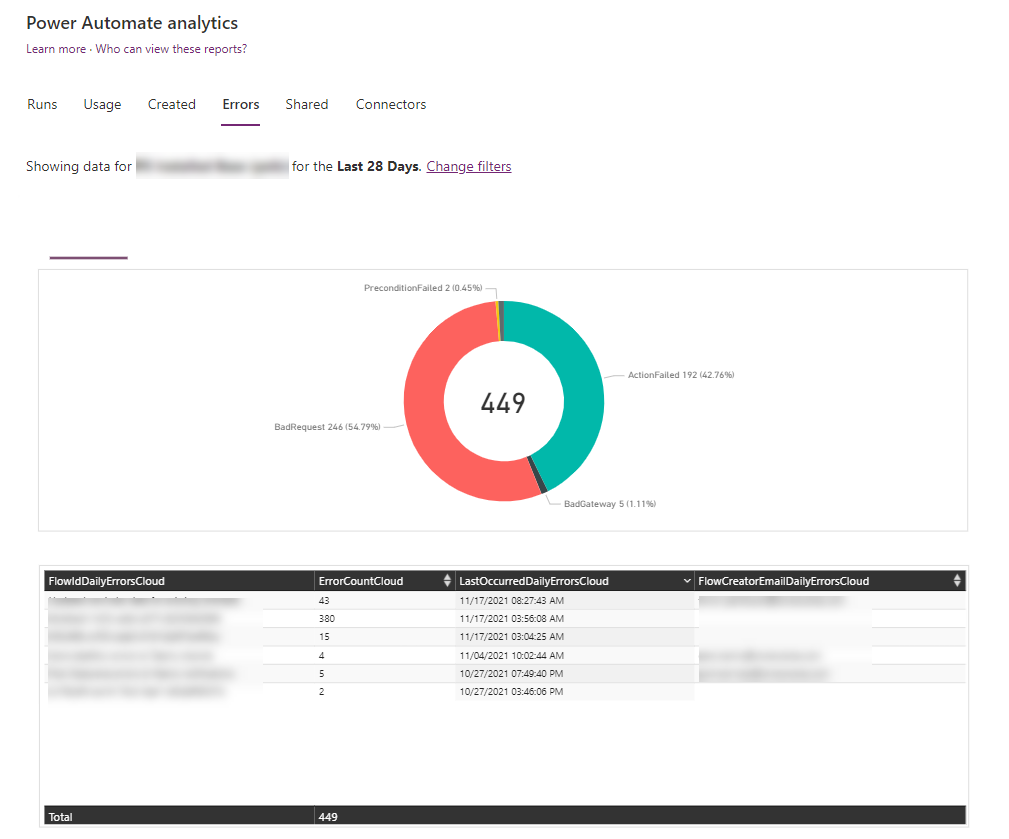Select the Errors tab
The width and height of the screenshot is (1009, 839).
(x=241, y=104)
